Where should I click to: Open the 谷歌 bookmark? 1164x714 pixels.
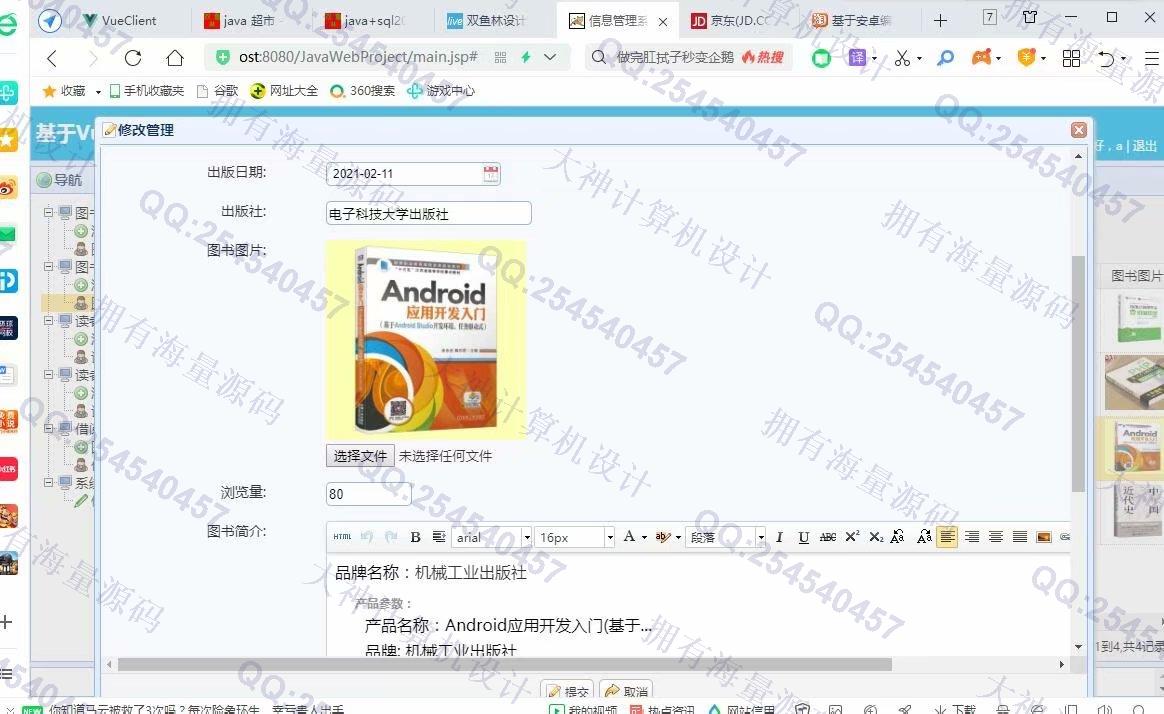pos(218,91)
